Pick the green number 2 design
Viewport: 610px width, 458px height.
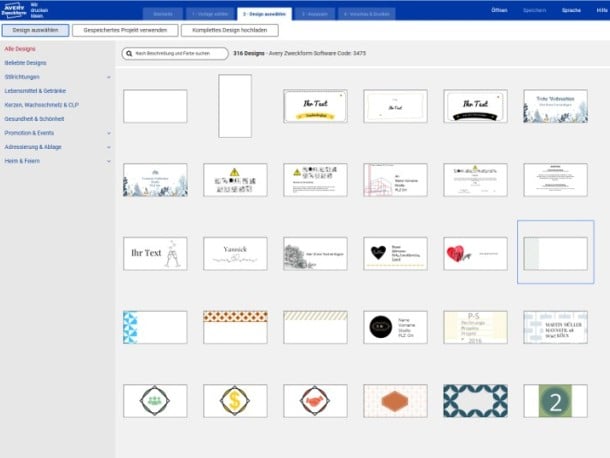[x=556, y=401]
